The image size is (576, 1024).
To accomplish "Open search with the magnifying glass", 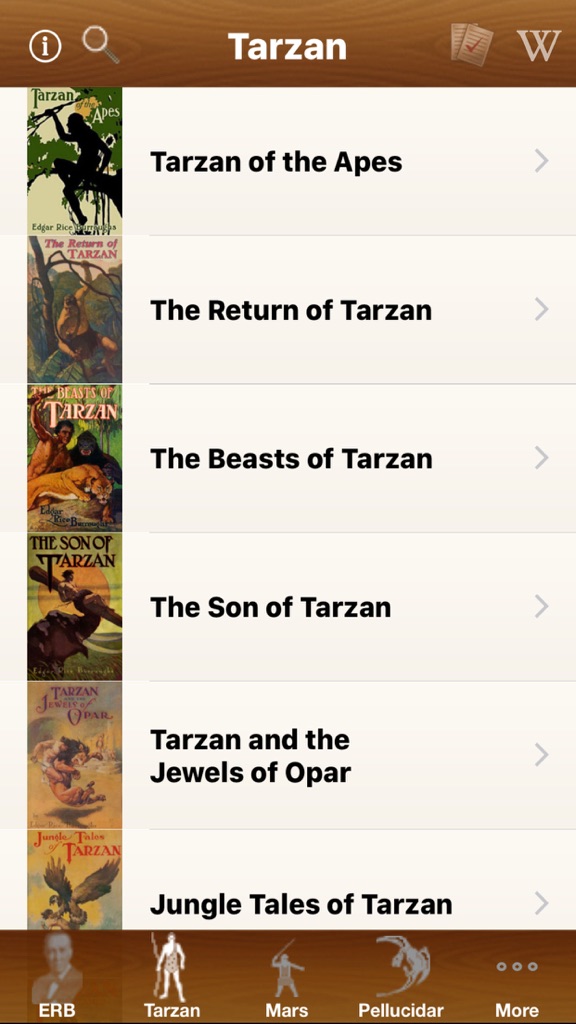I will (x=101, y=44).
